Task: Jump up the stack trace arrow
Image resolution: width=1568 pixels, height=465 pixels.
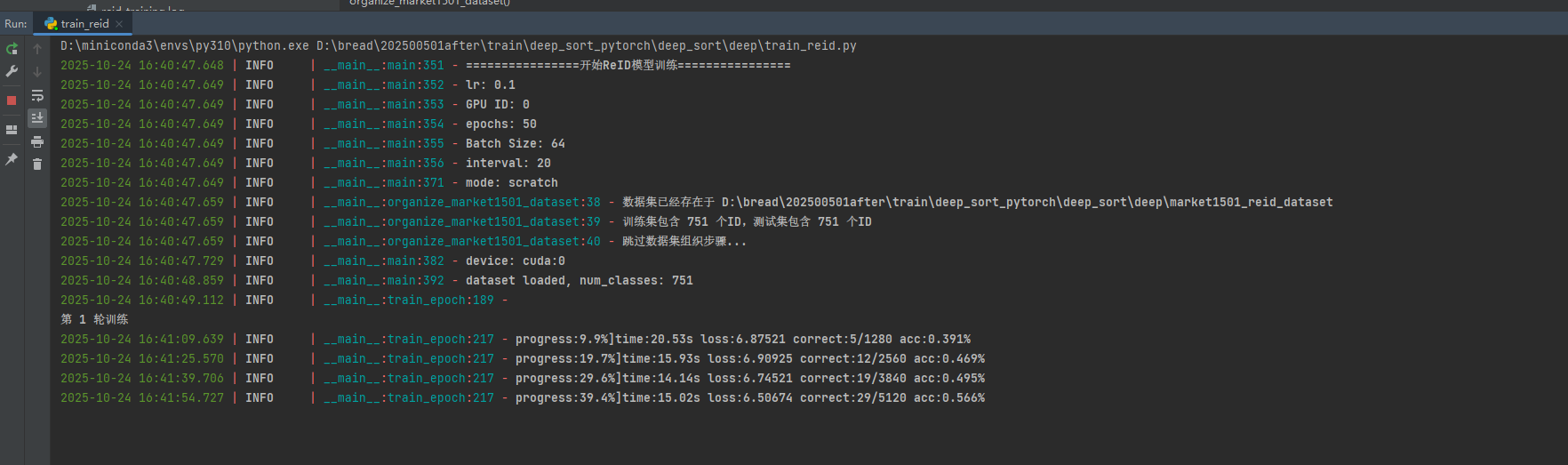Action: click(x=37, y=49)
